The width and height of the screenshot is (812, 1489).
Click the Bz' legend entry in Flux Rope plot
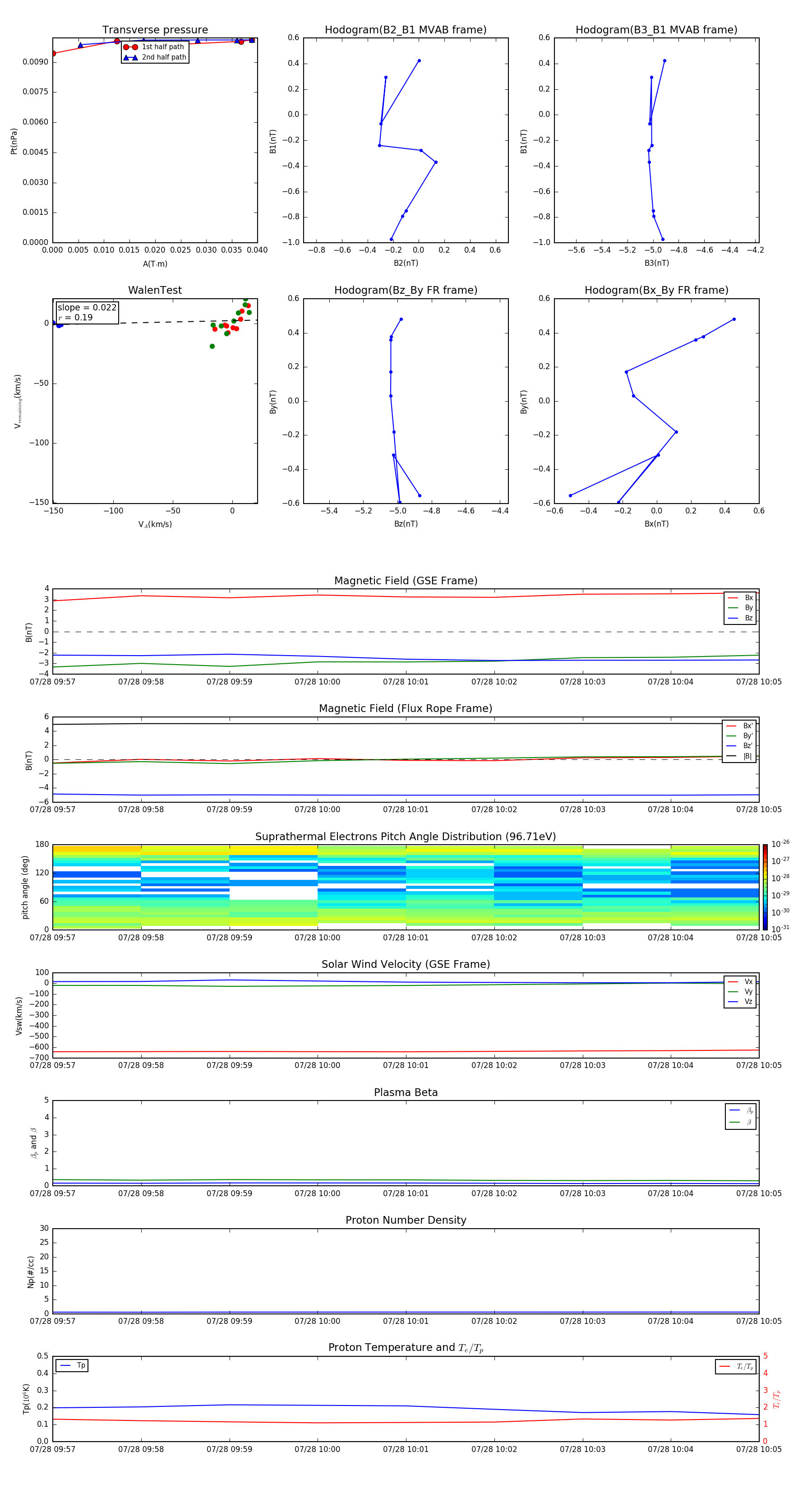click(739, 746)
